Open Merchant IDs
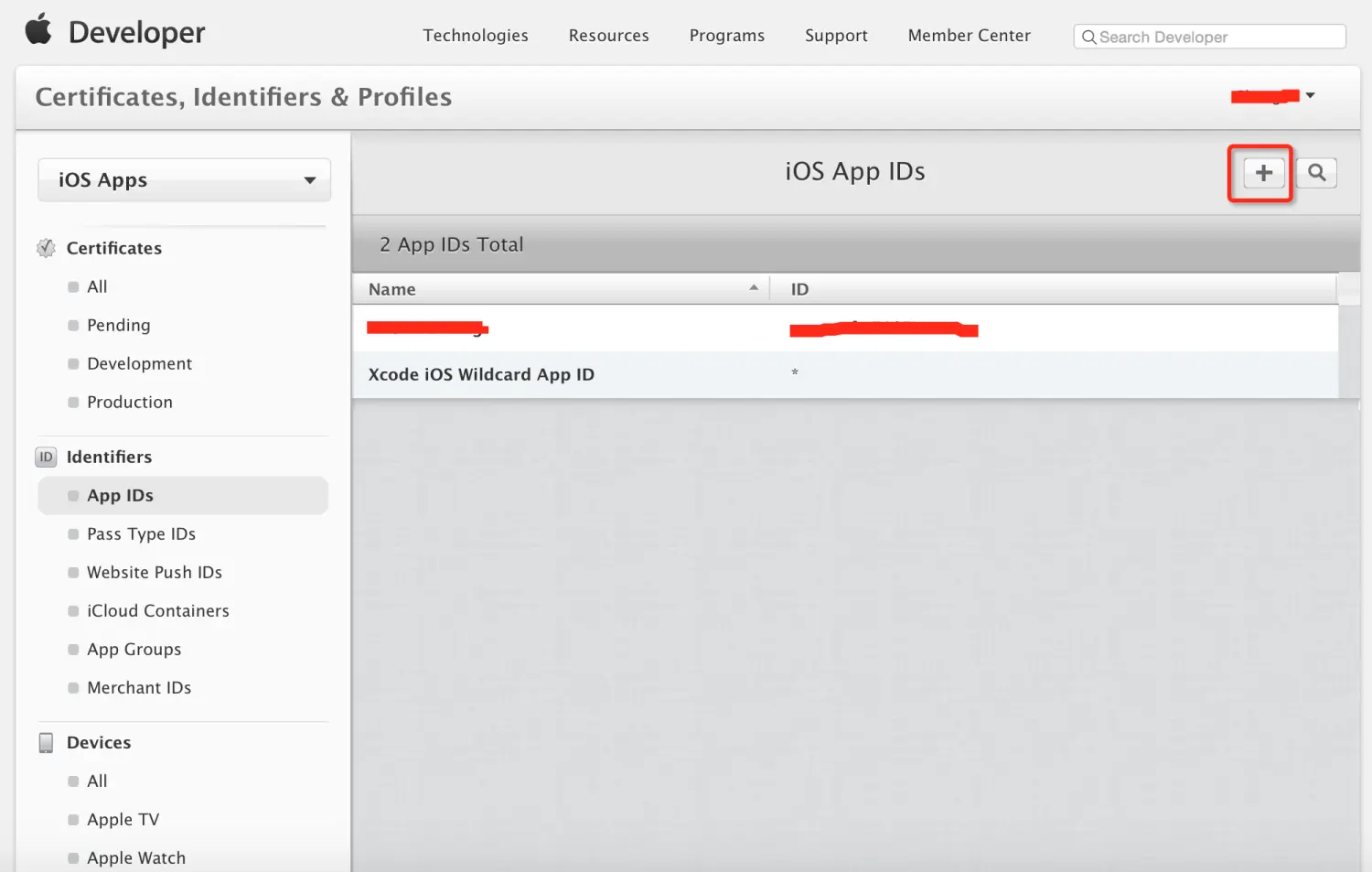This screenshot has width=1372, height=872. [x=139, y=687]
